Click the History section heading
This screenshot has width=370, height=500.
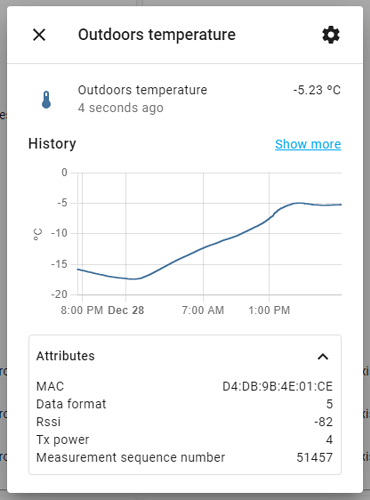click(x=52, y=144)
